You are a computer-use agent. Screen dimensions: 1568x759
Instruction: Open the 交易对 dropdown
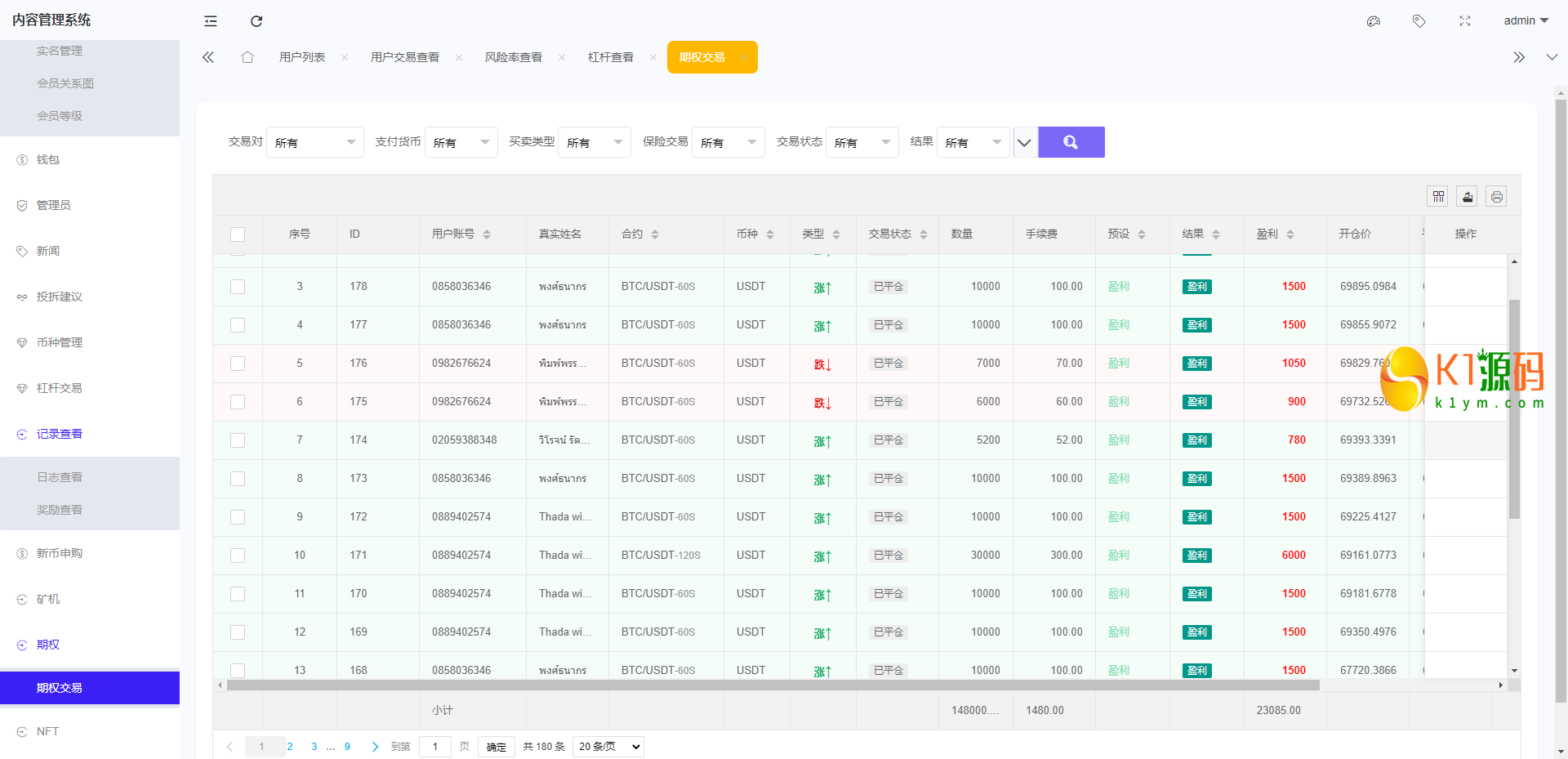tap(315, 143)
